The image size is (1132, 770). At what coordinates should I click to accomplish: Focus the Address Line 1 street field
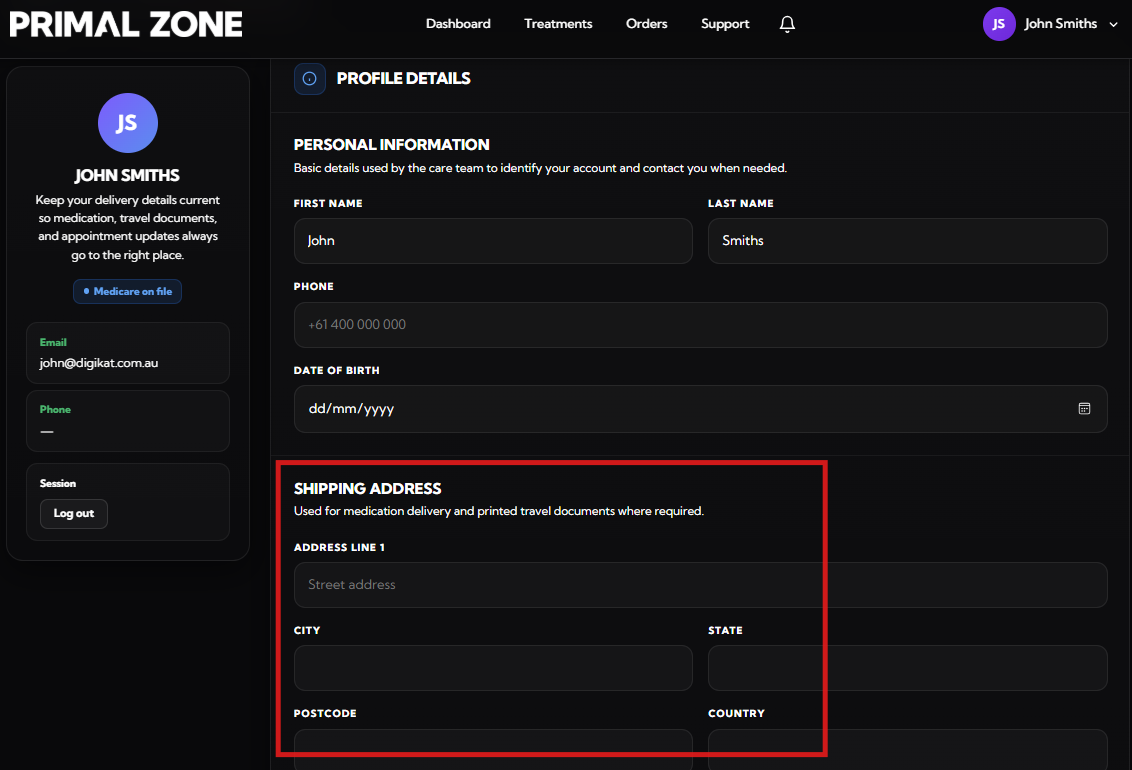tap(700, 585)
